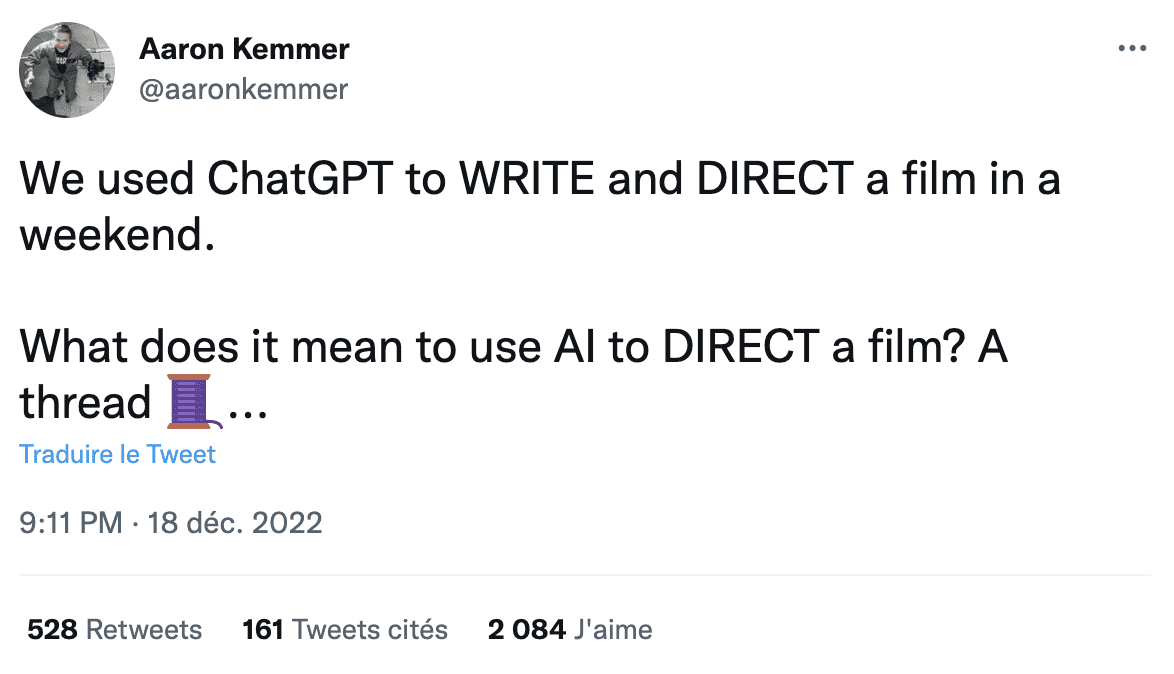Open the 2 084 J'aime list
The image size is (1174, 674).
[x=570, y=630]
